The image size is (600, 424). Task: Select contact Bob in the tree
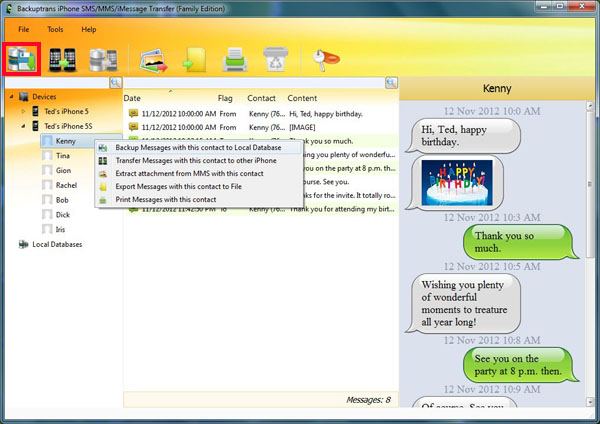62,200
